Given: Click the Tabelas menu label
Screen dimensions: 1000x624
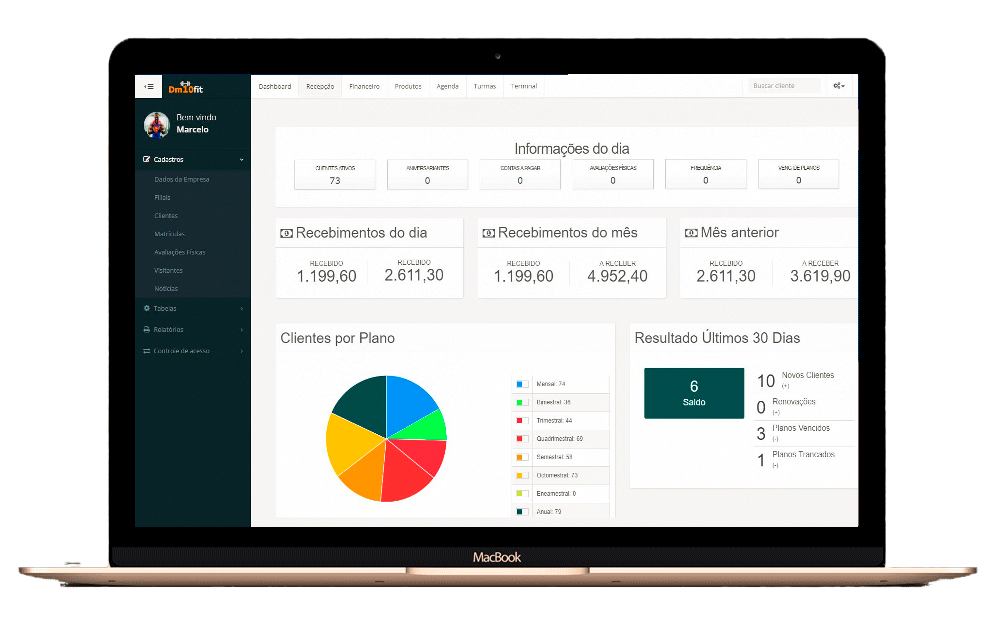Looking at the screenshot, I should pos(165,309).
